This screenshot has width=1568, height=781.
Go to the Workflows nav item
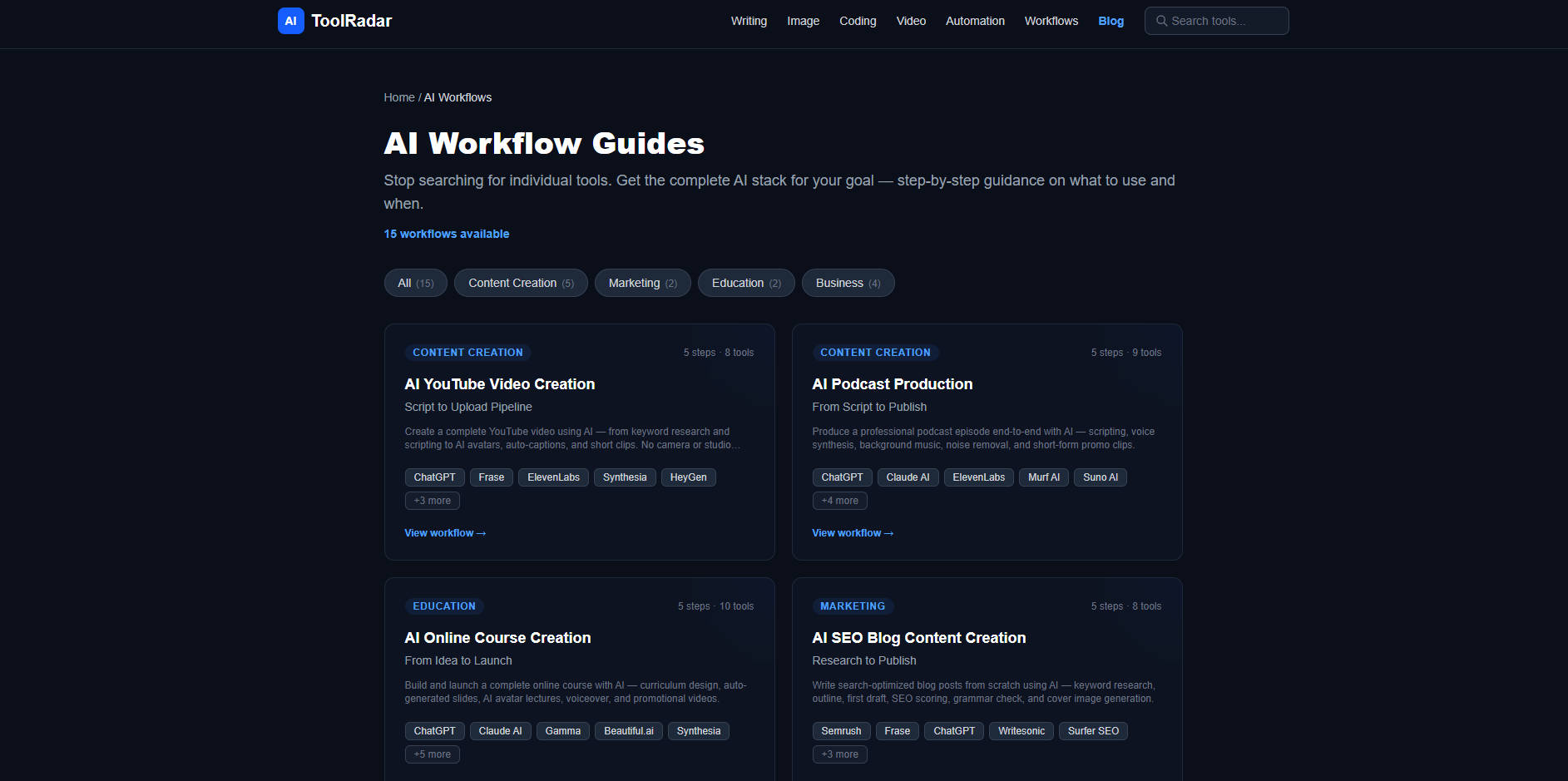click(x=1051, y=21)
